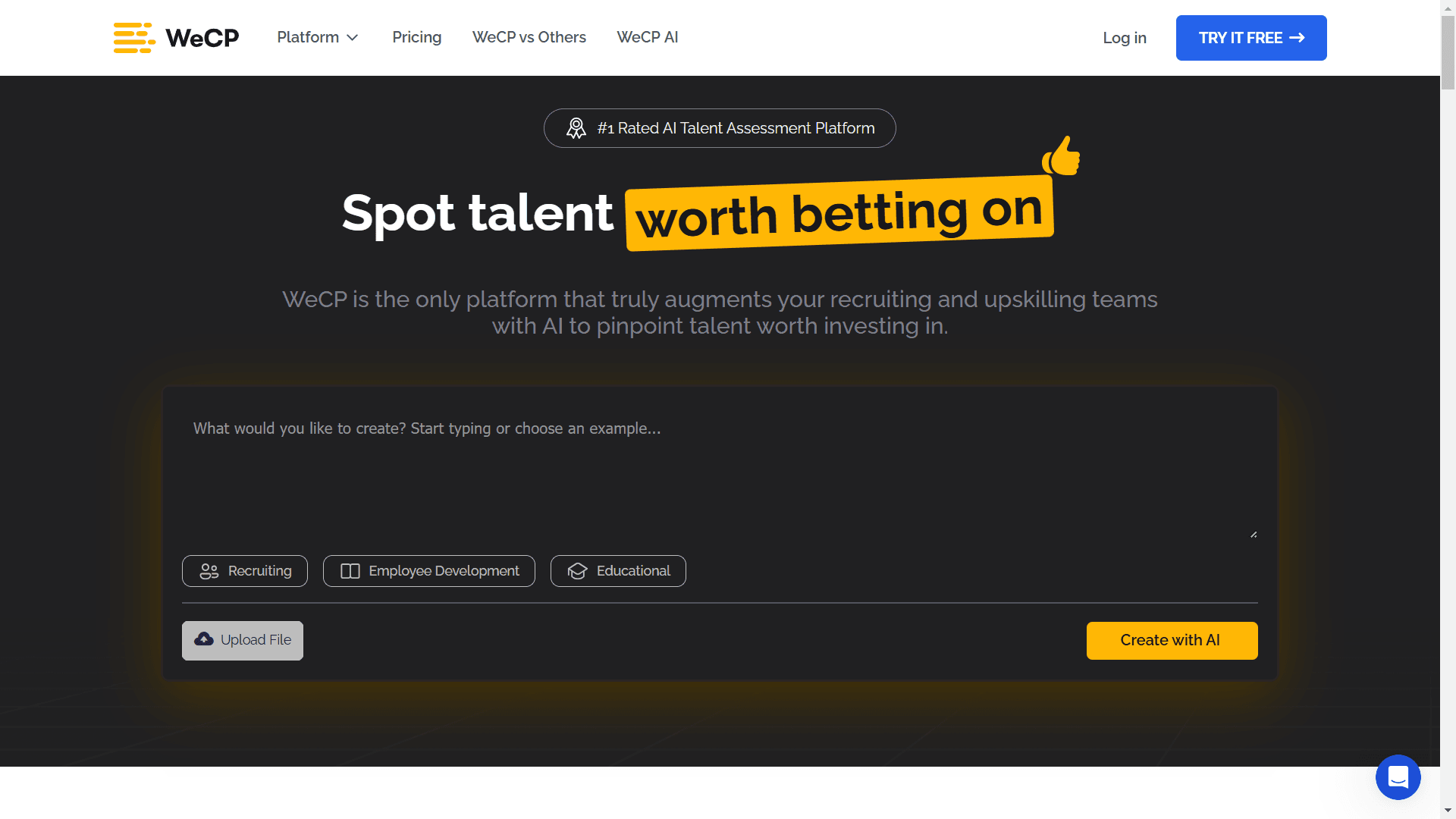Click the Employee Development book icon
The width and height of the screenshot is (1456, 819).
coord(350,571)
